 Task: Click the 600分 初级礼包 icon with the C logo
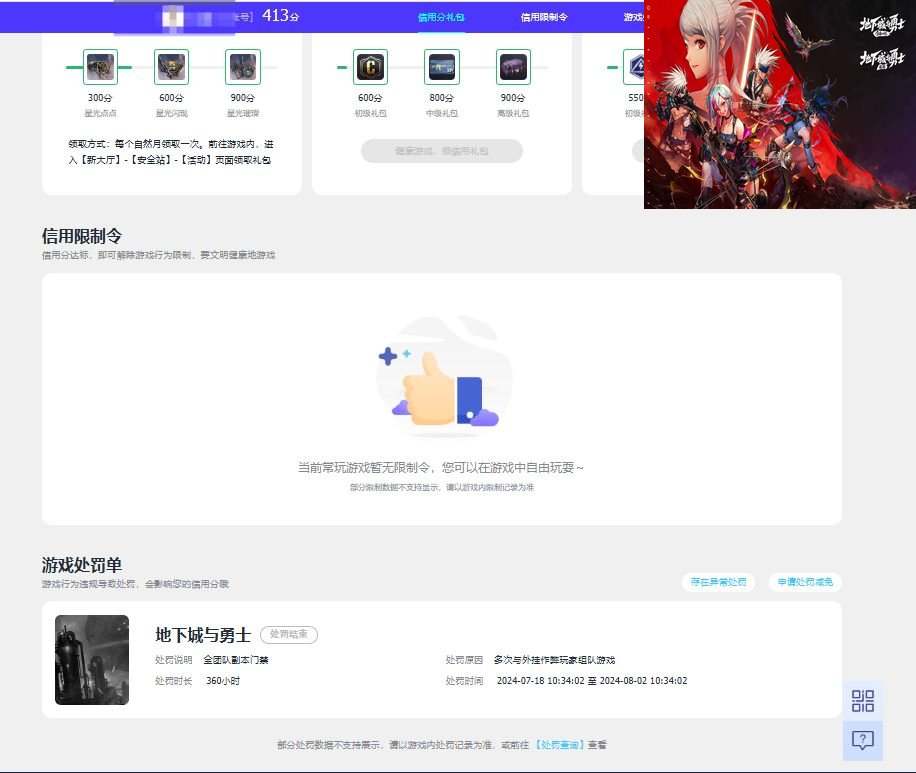tap(370, 67)
